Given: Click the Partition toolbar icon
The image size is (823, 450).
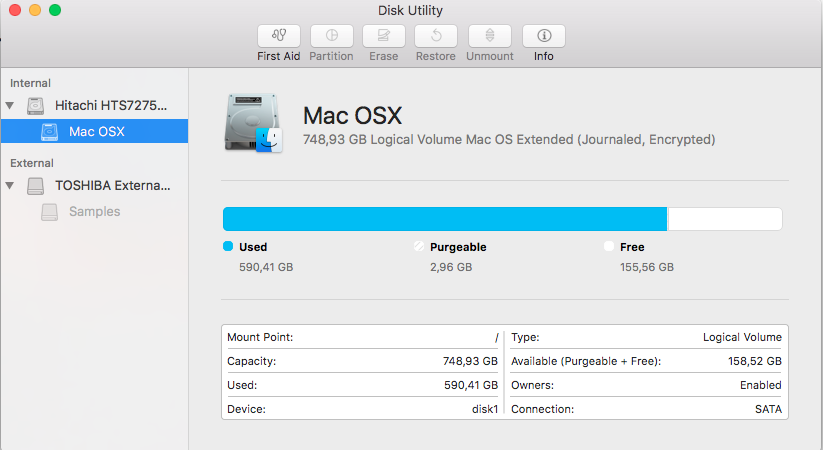Looking at the screenshot, I should [332, 36].
